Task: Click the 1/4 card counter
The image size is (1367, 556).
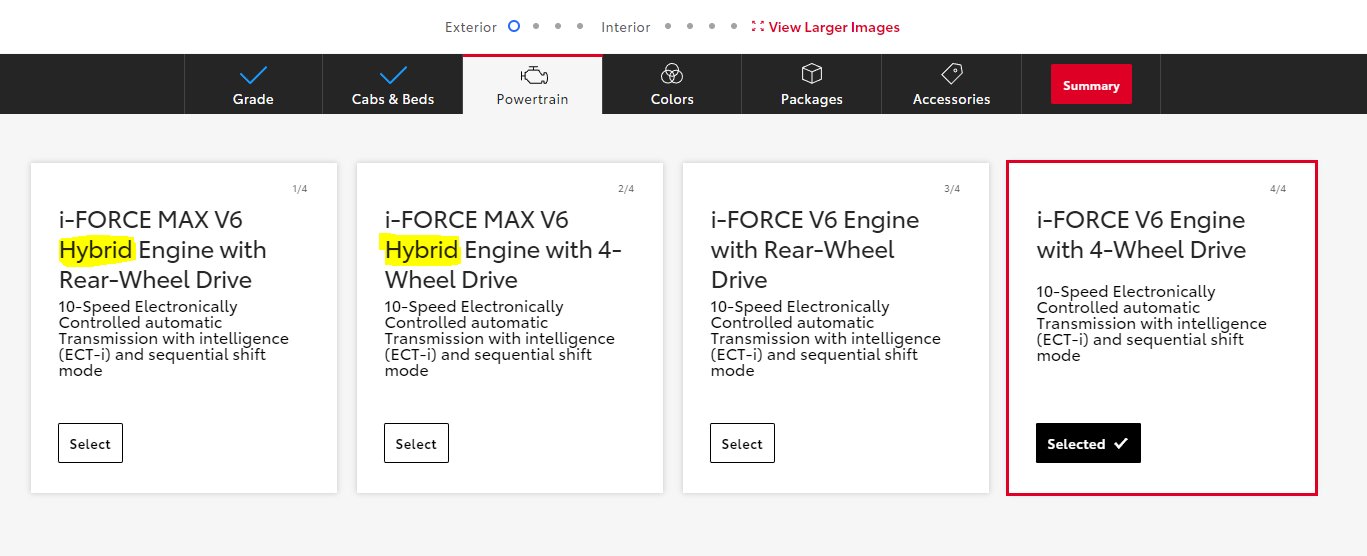Action: [300, 189]
